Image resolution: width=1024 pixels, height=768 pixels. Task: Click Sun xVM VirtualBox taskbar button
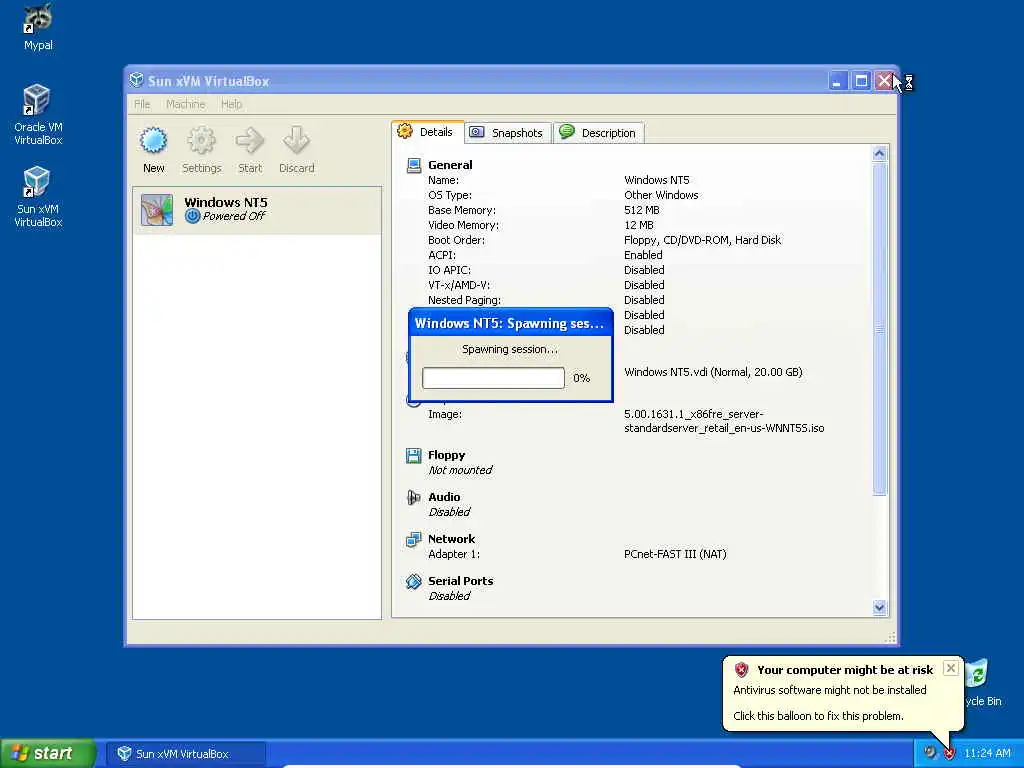[186, 754]
